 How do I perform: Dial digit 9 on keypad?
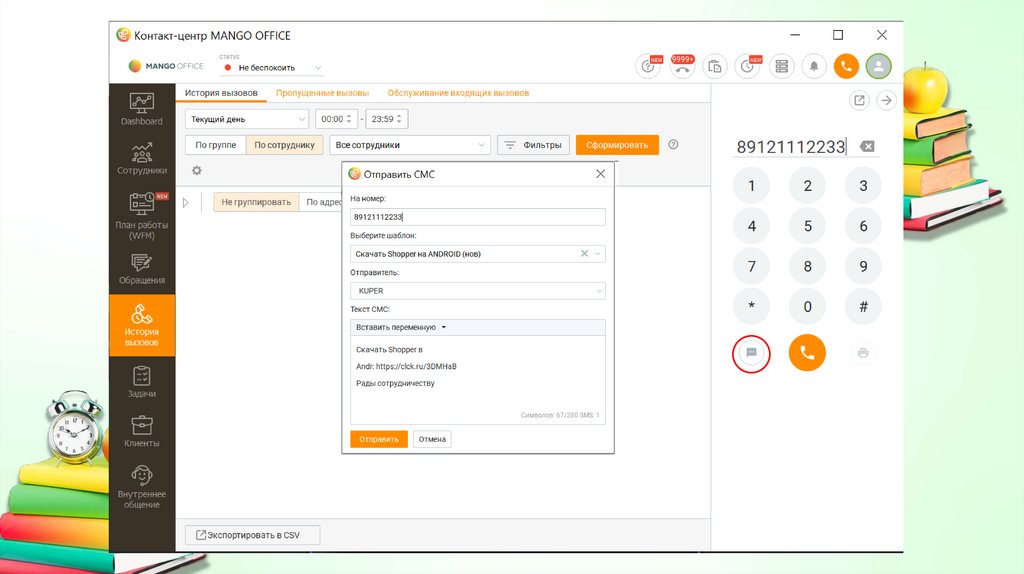pyautogui.click(x=863, y=266)
